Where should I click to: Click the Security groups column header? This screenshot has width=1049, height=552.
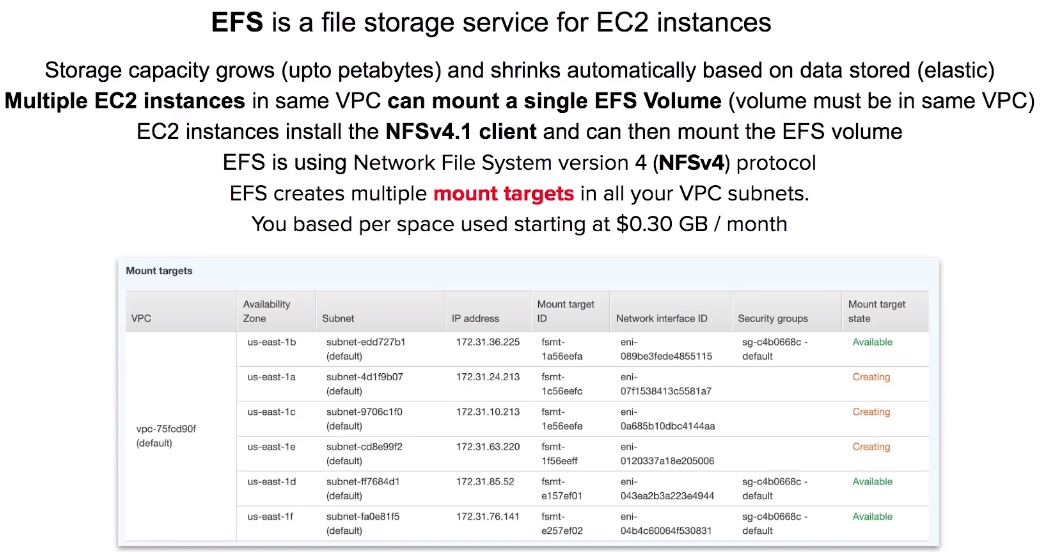[773, 318]
